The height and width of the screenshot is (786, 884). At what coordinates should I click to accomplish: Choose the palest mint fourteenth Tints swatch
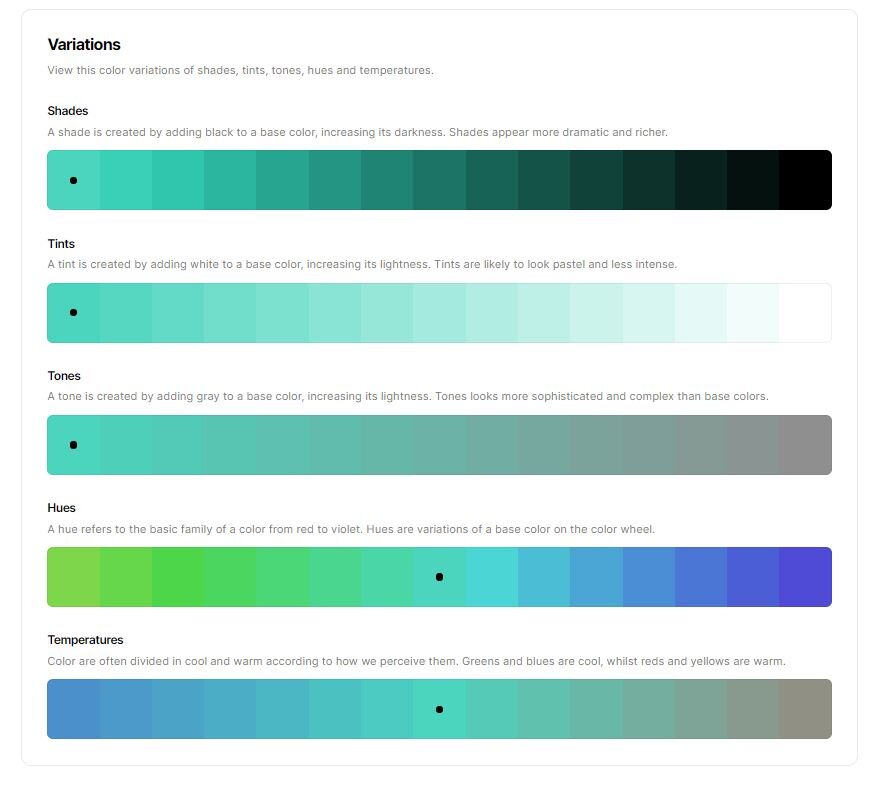tap(753, 312)
